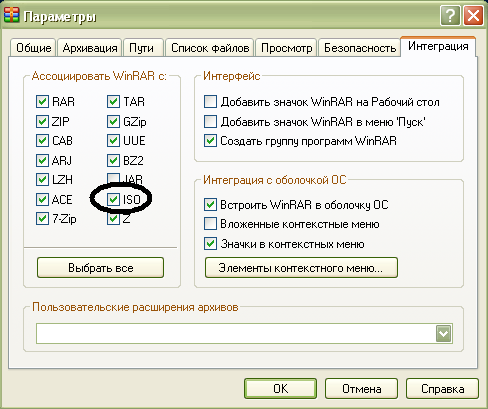
Task: Enable the JAR association checkbox
Action: tap(113, 179)
